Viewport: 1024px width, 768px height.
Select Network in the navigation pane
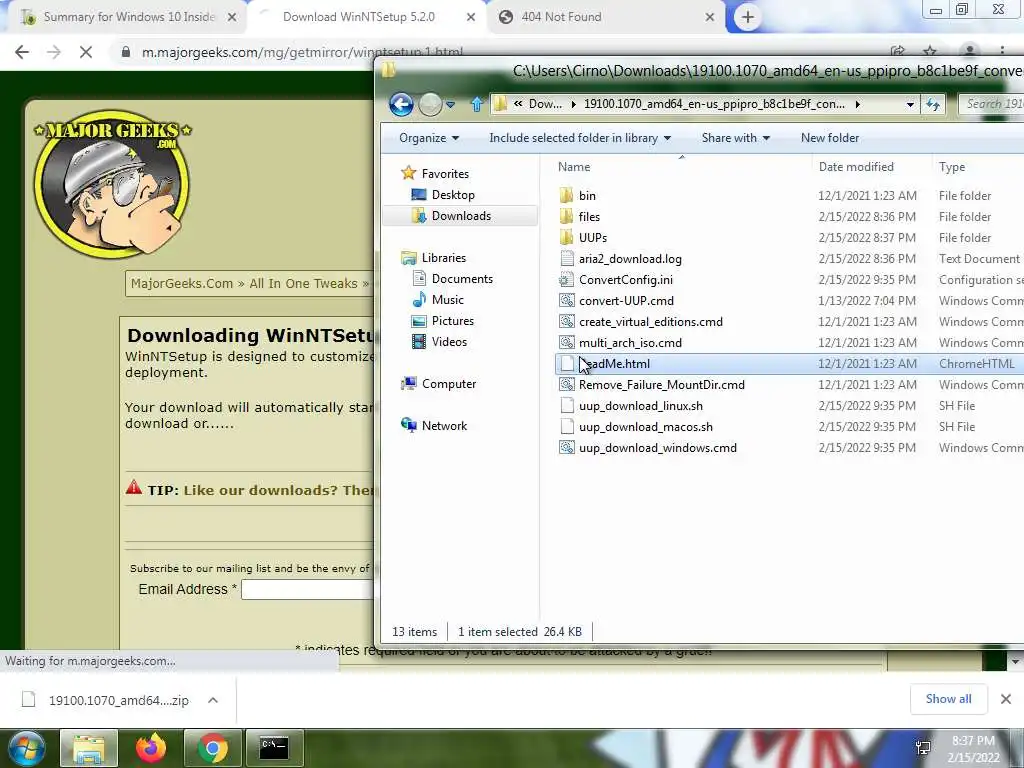point(444,426)
